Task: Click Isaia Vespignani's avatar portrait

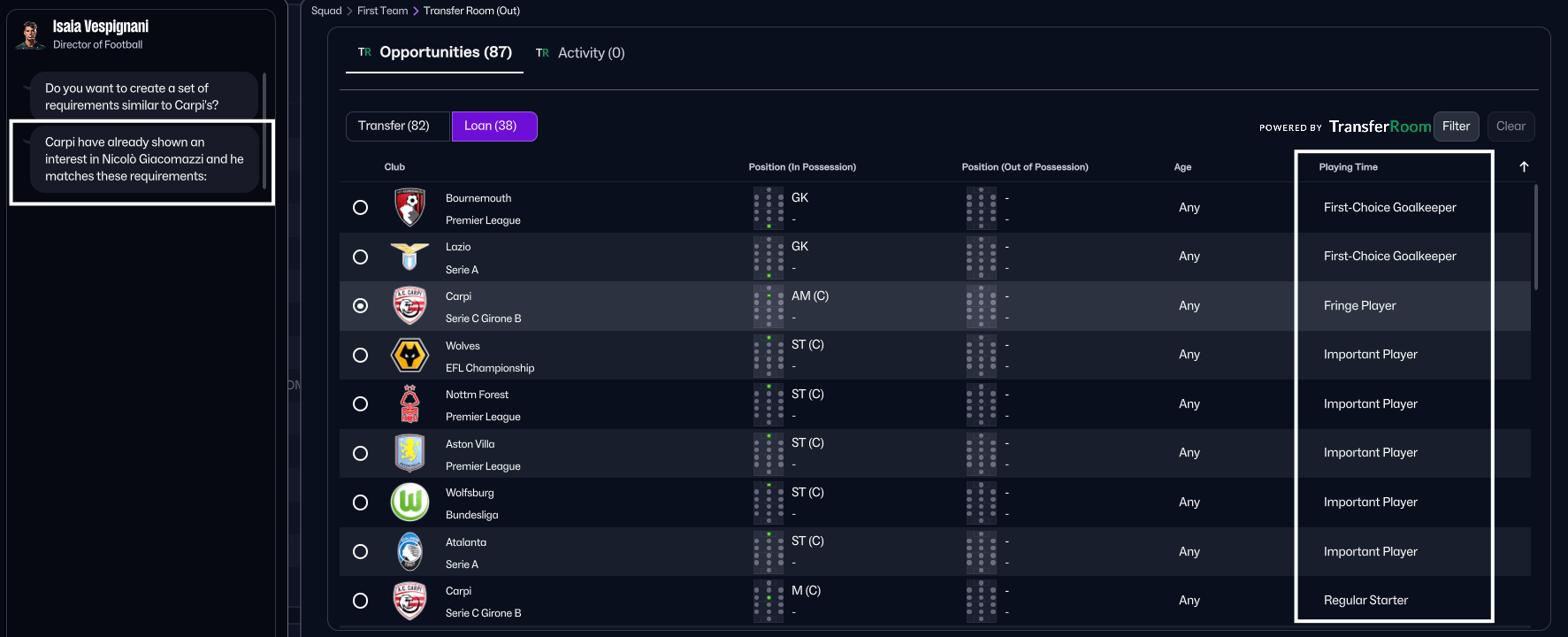Action: (x=31, y=35)
